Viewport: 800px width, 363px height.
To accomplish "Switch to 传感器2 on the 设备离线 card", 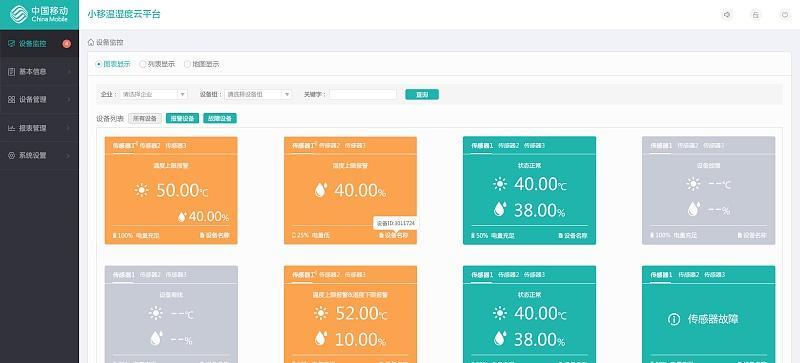I will [150, 275].
